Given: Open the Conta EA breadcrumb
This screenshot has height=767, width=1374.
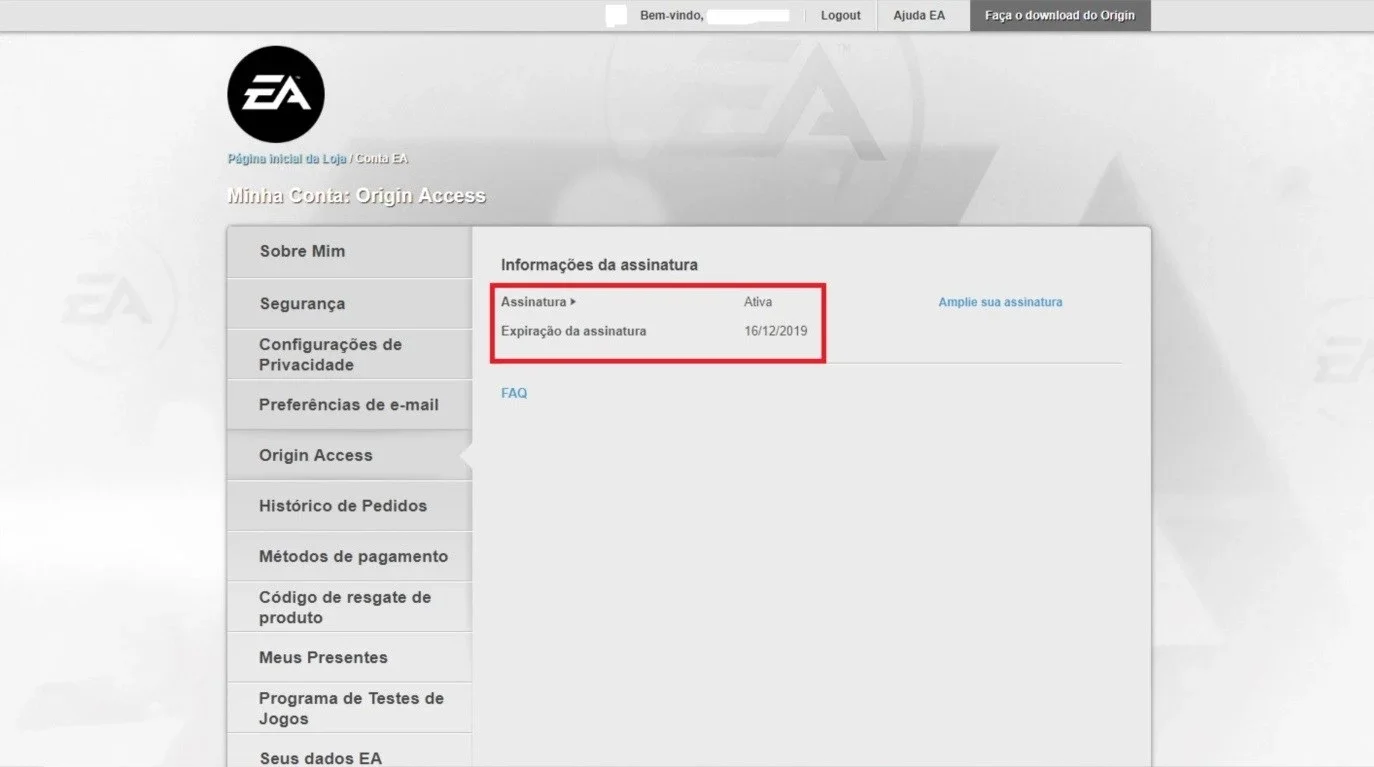Looking at the screenshot, I should (382, 159).
